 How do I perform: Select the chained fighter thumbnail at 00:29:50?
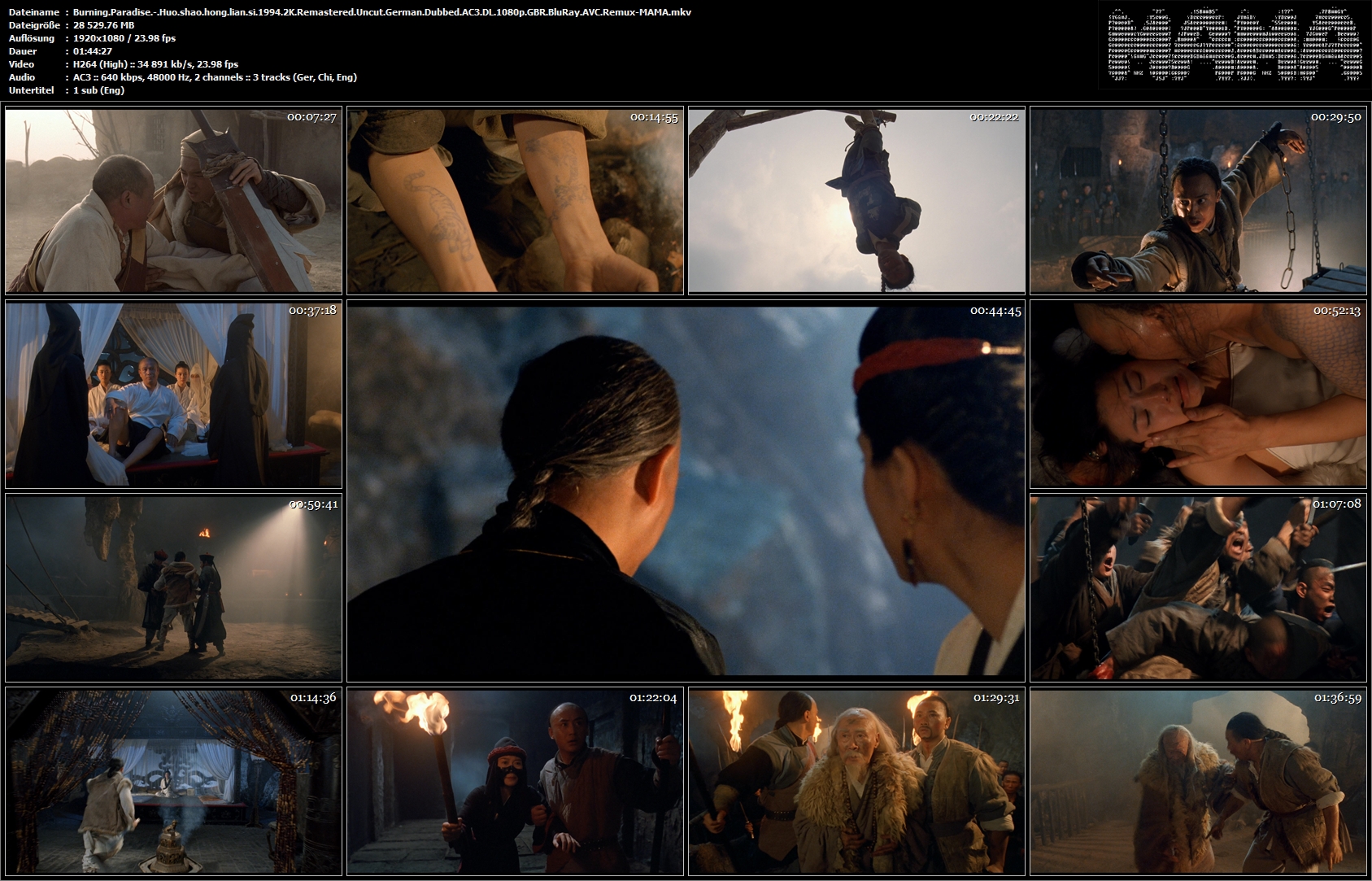(1198, 201)
